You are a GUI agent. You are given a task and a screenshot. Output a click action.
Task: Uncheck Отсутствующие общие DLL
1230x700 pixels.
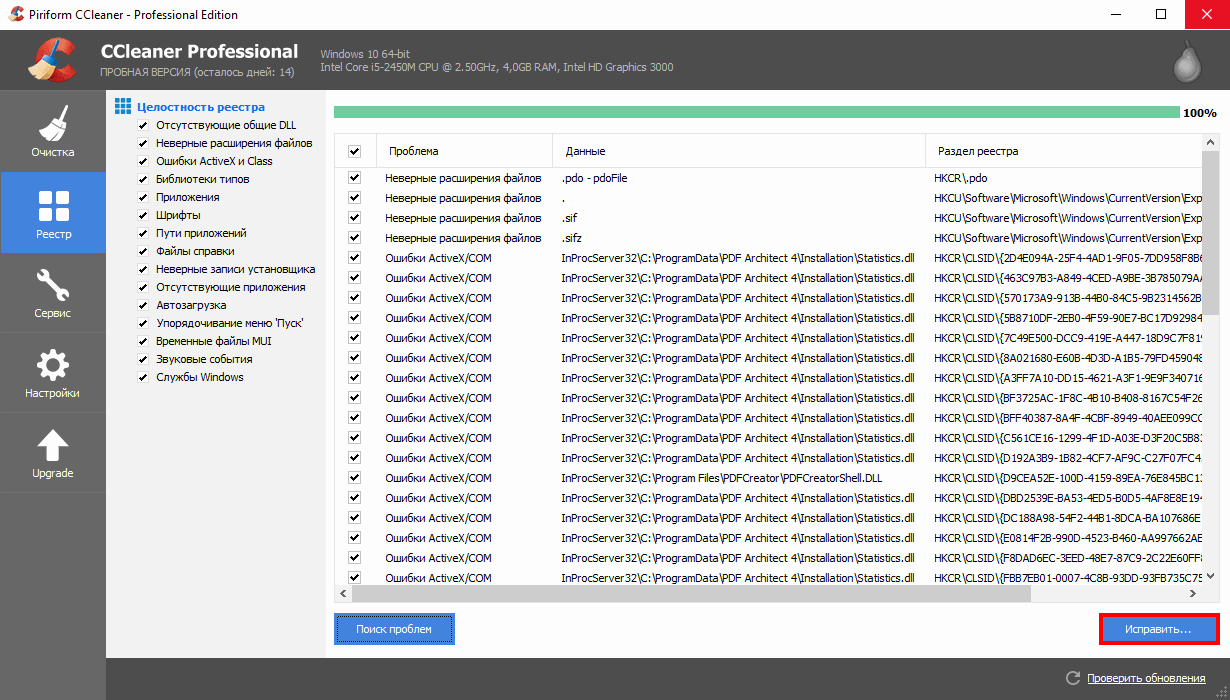[144, 125]
